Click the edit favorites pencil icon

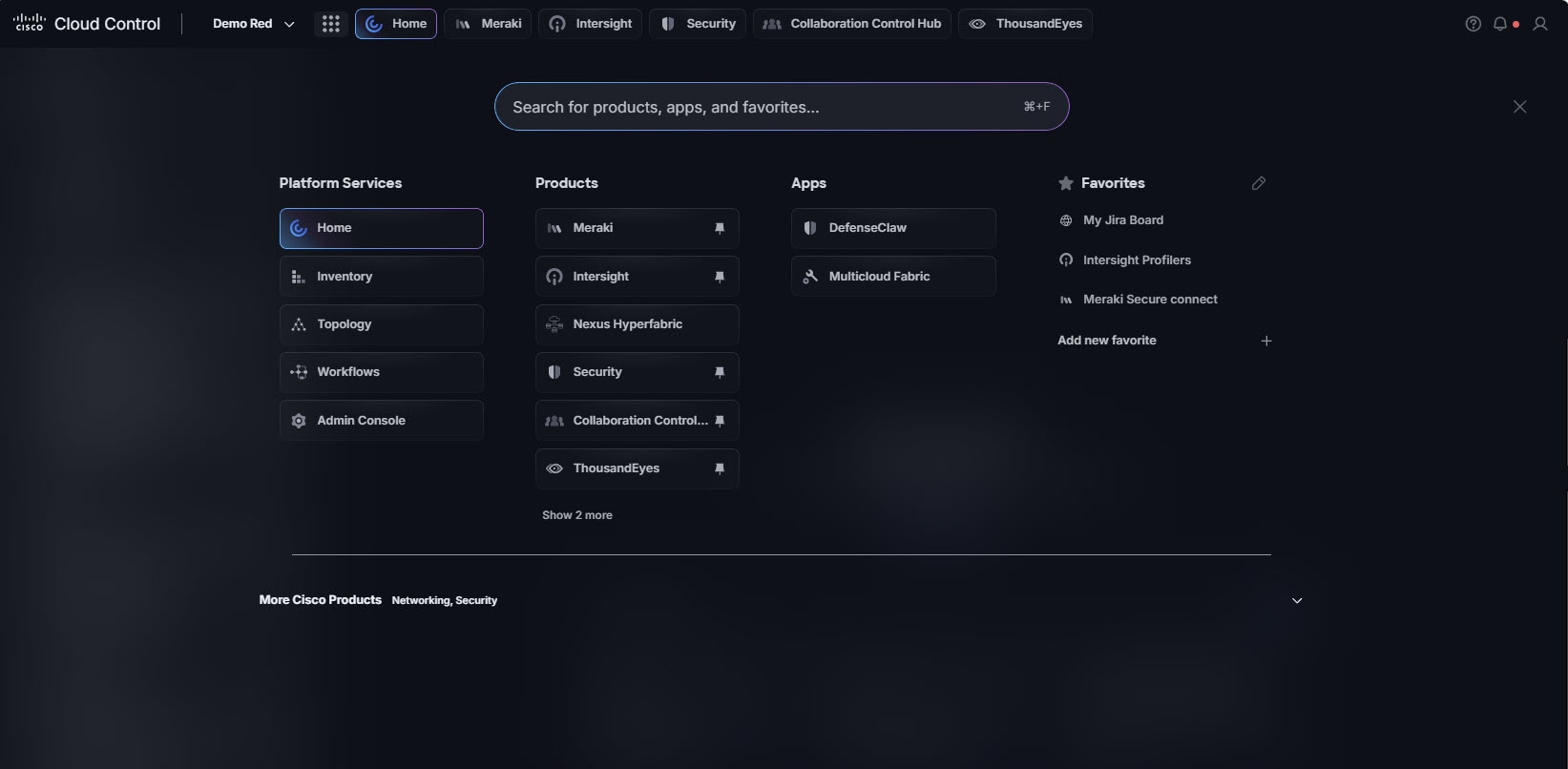pyautogui.click(x=1258, y=183)
